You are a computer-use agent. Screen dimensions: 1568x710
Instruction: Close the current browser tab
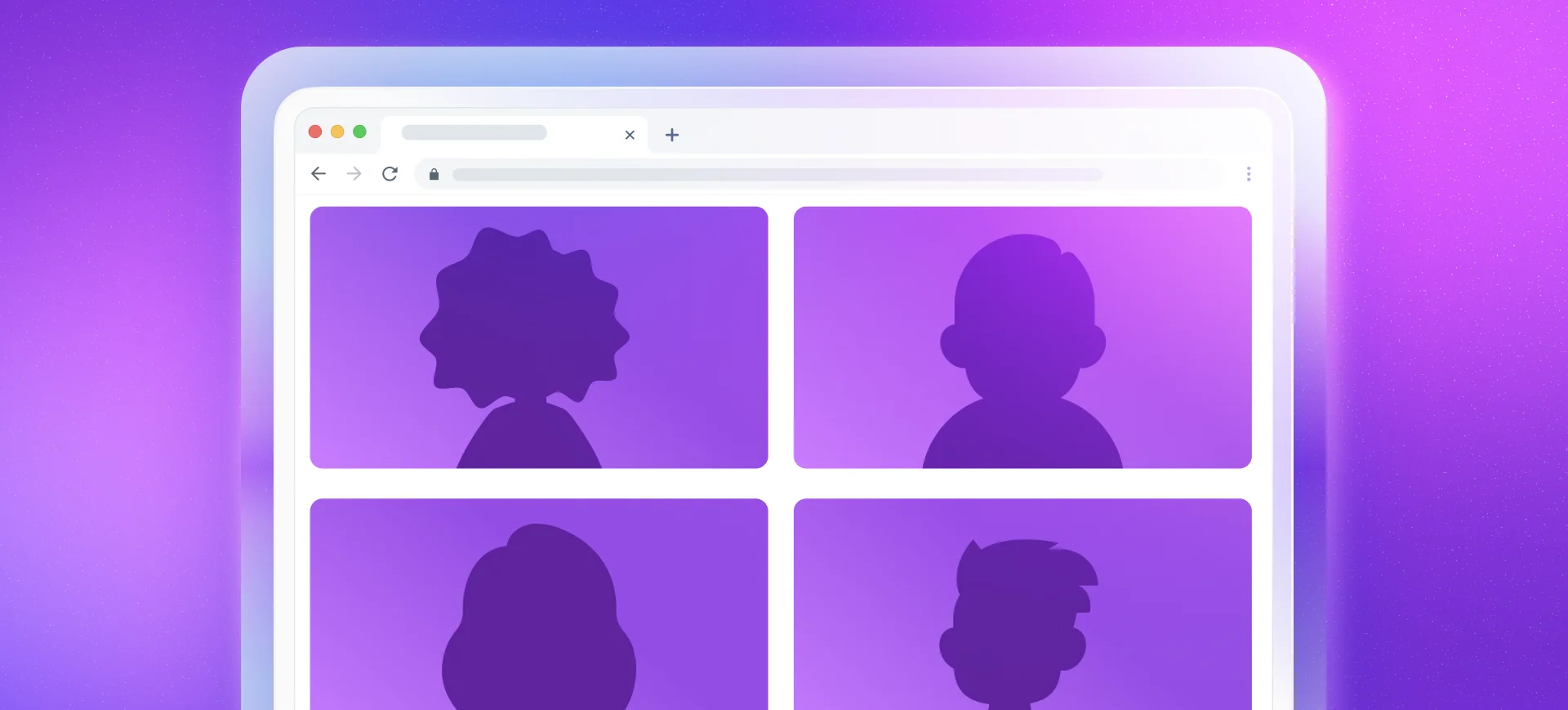click(630, 135)
